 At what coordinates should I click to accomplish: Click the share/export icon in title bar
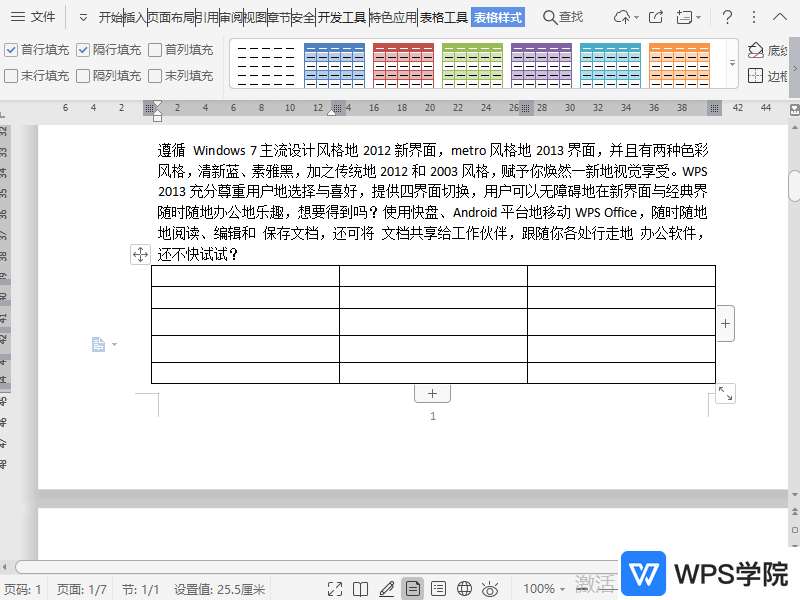coord(656,17)
